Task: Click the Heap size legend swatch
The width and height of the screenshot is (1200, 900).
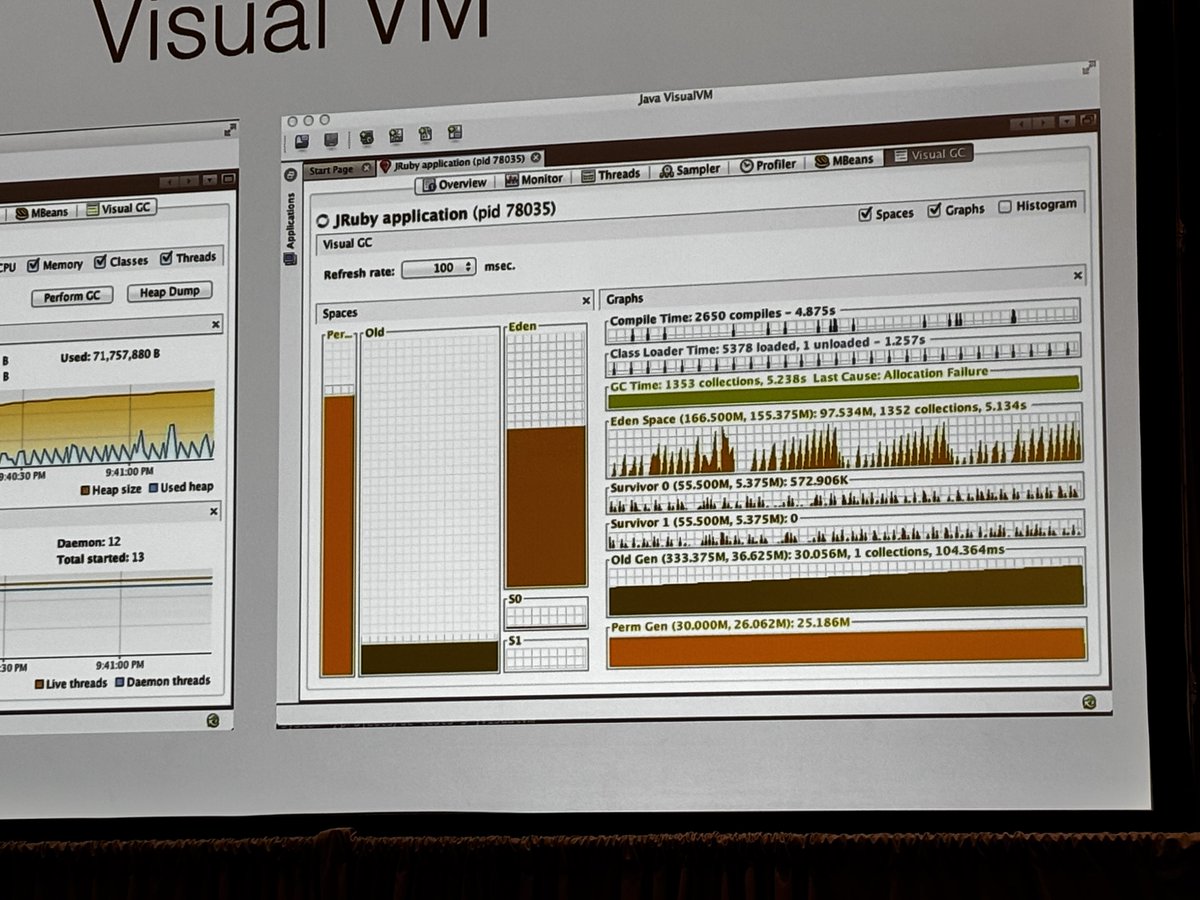Action: click(x=84, y=491)
